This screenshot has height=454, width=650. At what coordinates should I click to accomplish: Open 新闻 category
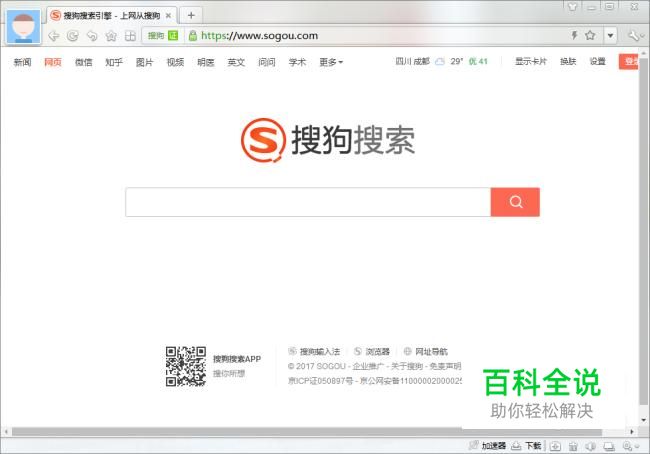click(22, 62)
